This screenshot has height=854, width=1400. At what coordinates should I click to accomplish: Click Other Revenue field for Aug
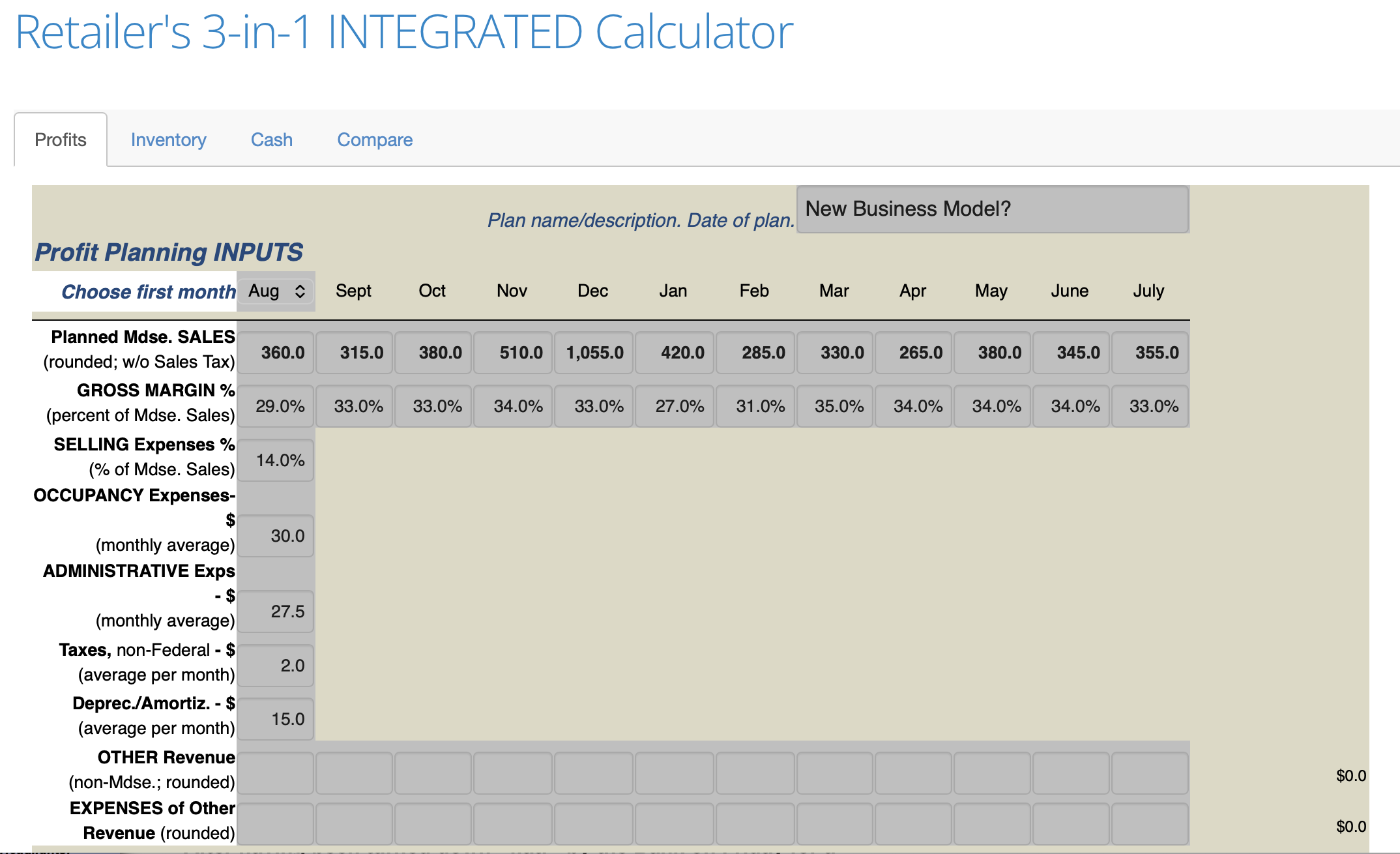[x=276, y=773]
